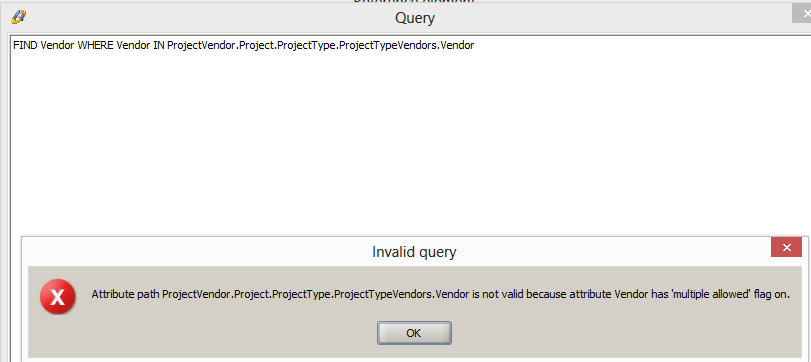Click first Vendor word after FIND
Screen dimensions: 811x362
click(x=57, y=46)
